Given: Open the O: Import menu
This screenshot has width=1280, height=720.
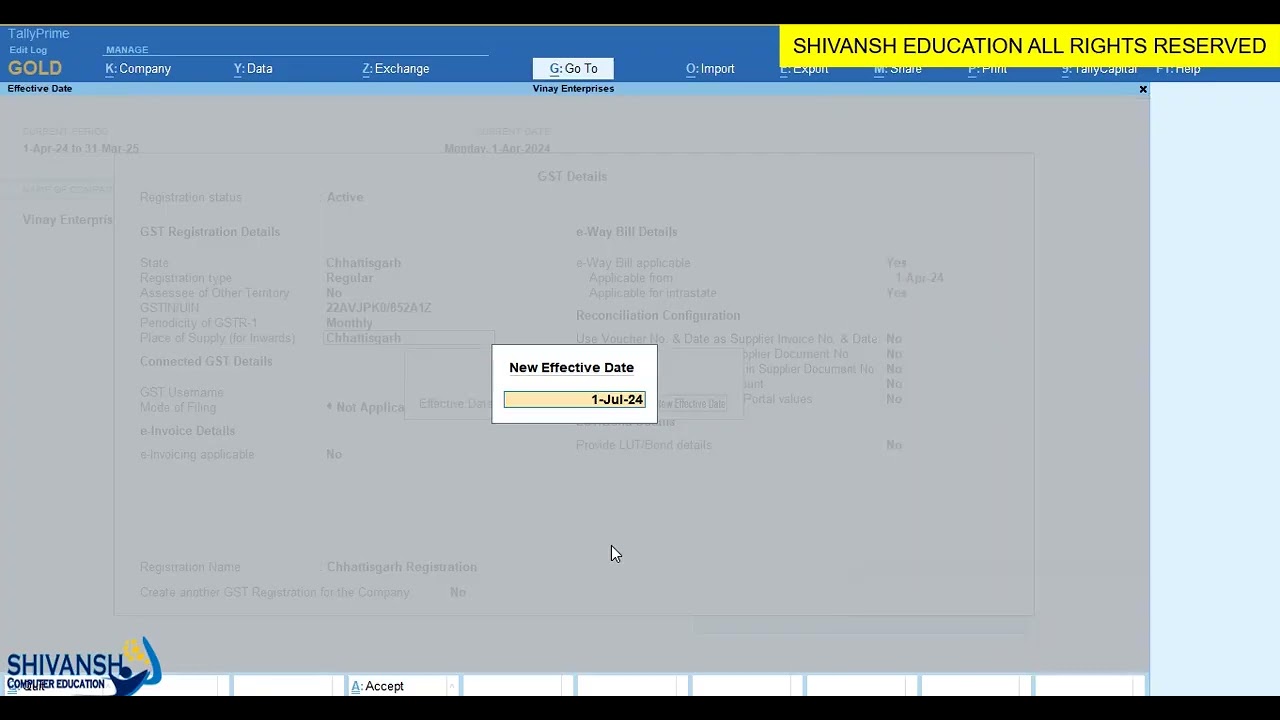Looking at the screenshot, I should [710, 69].
